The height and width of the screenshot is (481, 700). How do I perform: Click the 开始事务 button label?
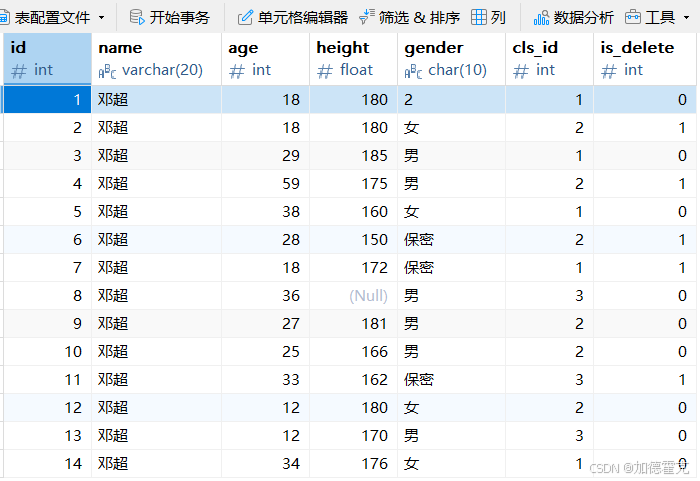tap(179, 17)
